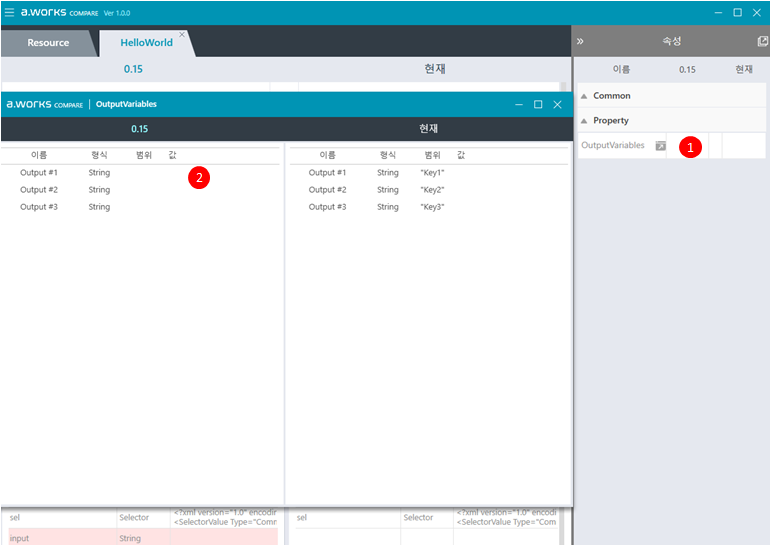Minimize the main a.works Compare window
Viewport: 771px width, 546px height.
(x=717, y=13)
